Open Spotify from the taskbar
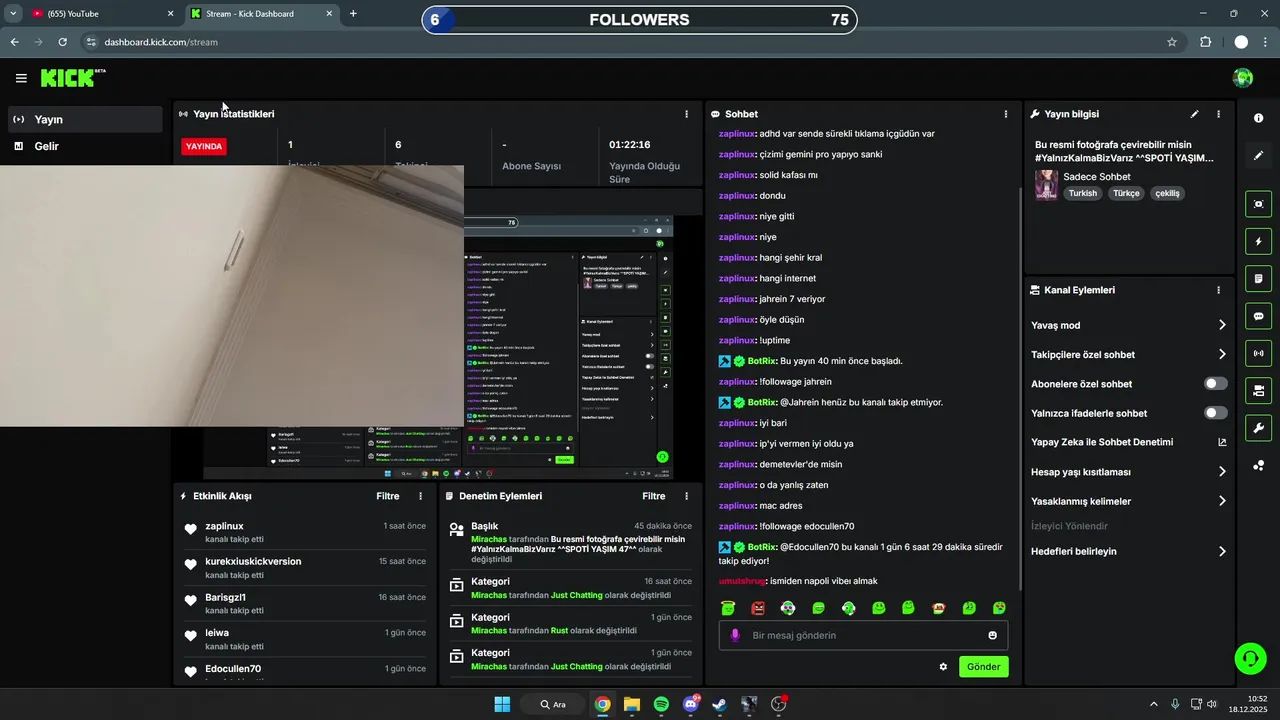 tap(661, 704)
